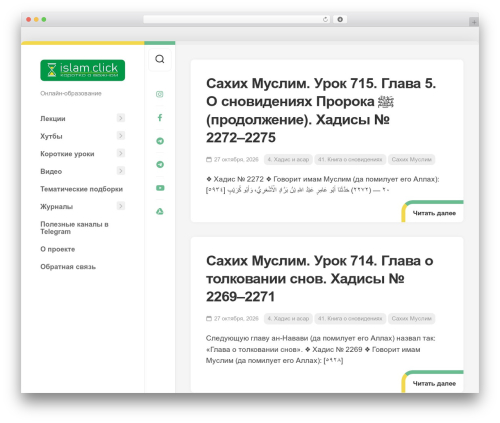The width and height of the screenshot is (500, 423).
Task: Click the Следующую главу ан-Навави excerpt
Action: pyautogui.click(x=321, y=349)
